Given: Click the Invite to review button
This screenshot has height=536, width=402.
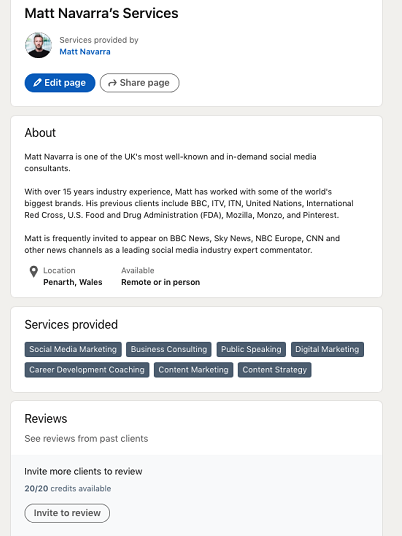Looking at the screenshot, I should click(67, 513).
